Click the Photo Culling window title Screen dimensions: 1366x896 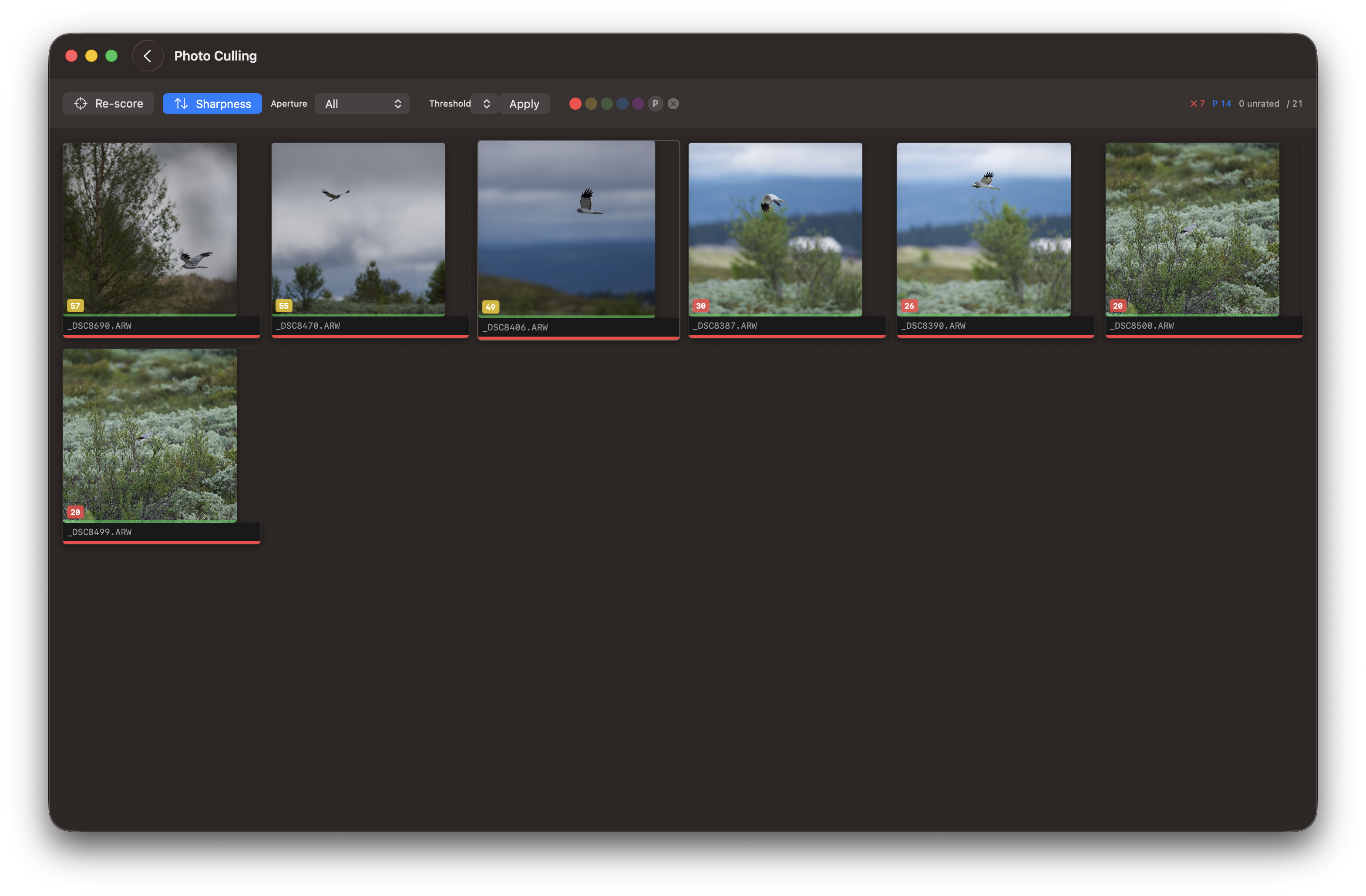[x=215, y=56]
